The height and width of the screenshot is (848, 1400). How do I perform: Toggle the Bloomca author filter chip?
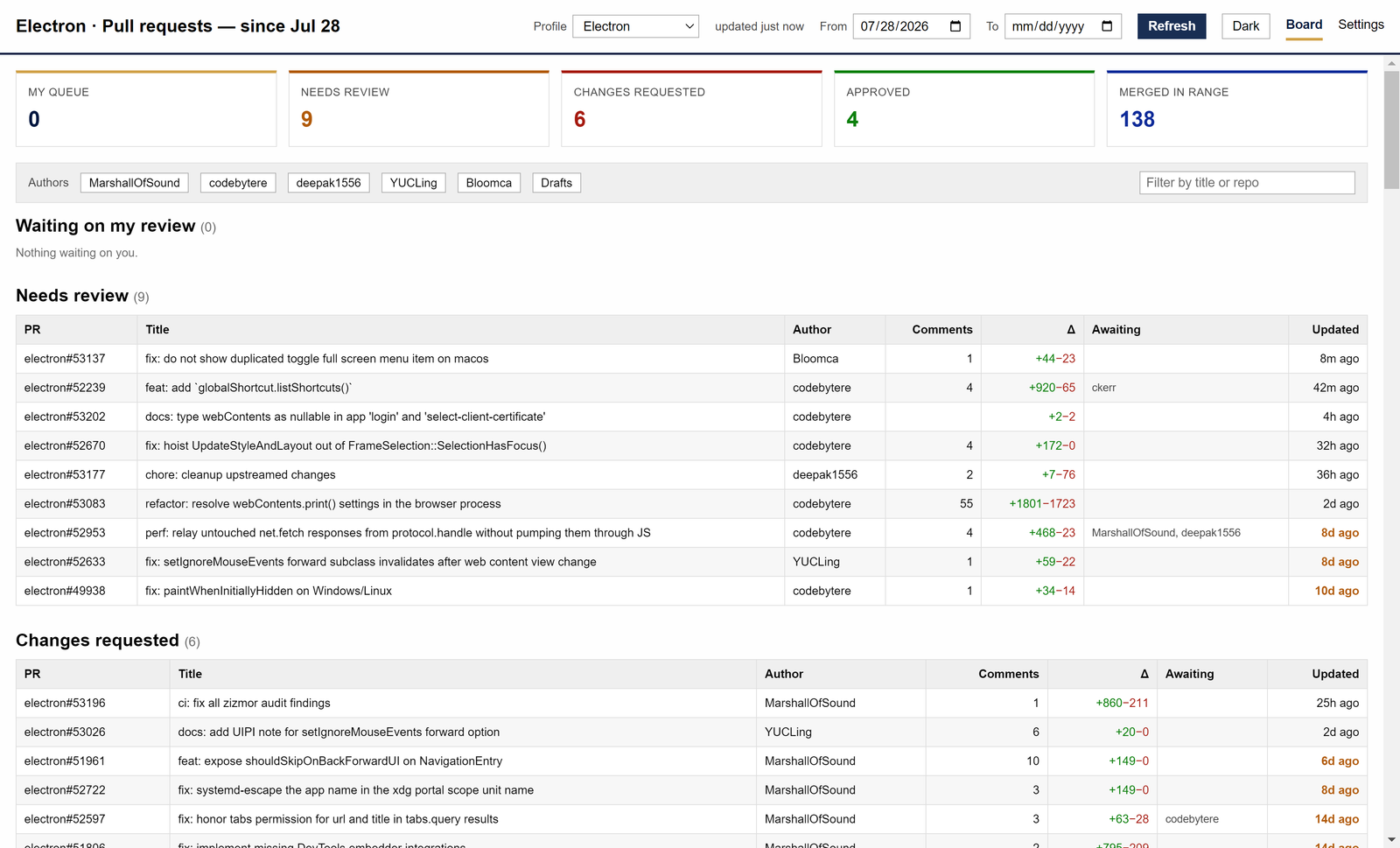(x=489, y=183)
